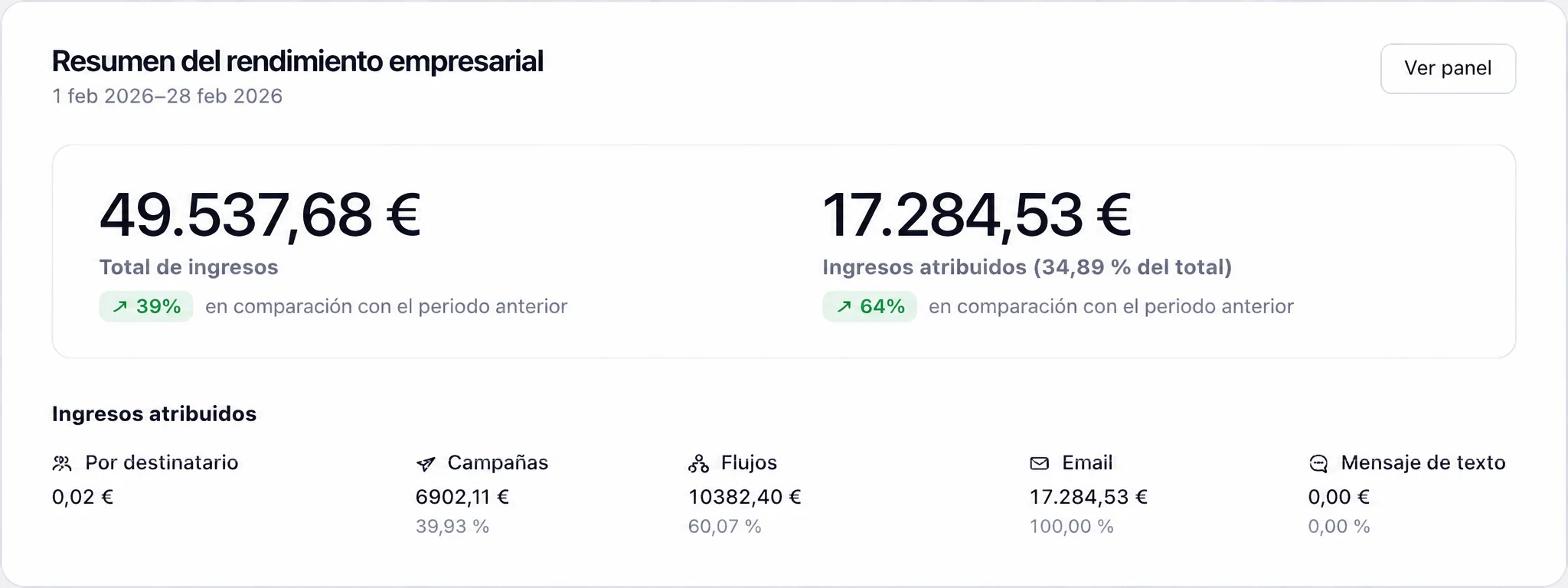
Task: Click the Flujos label
Action: pyautogui.click(x=749, y=463)
